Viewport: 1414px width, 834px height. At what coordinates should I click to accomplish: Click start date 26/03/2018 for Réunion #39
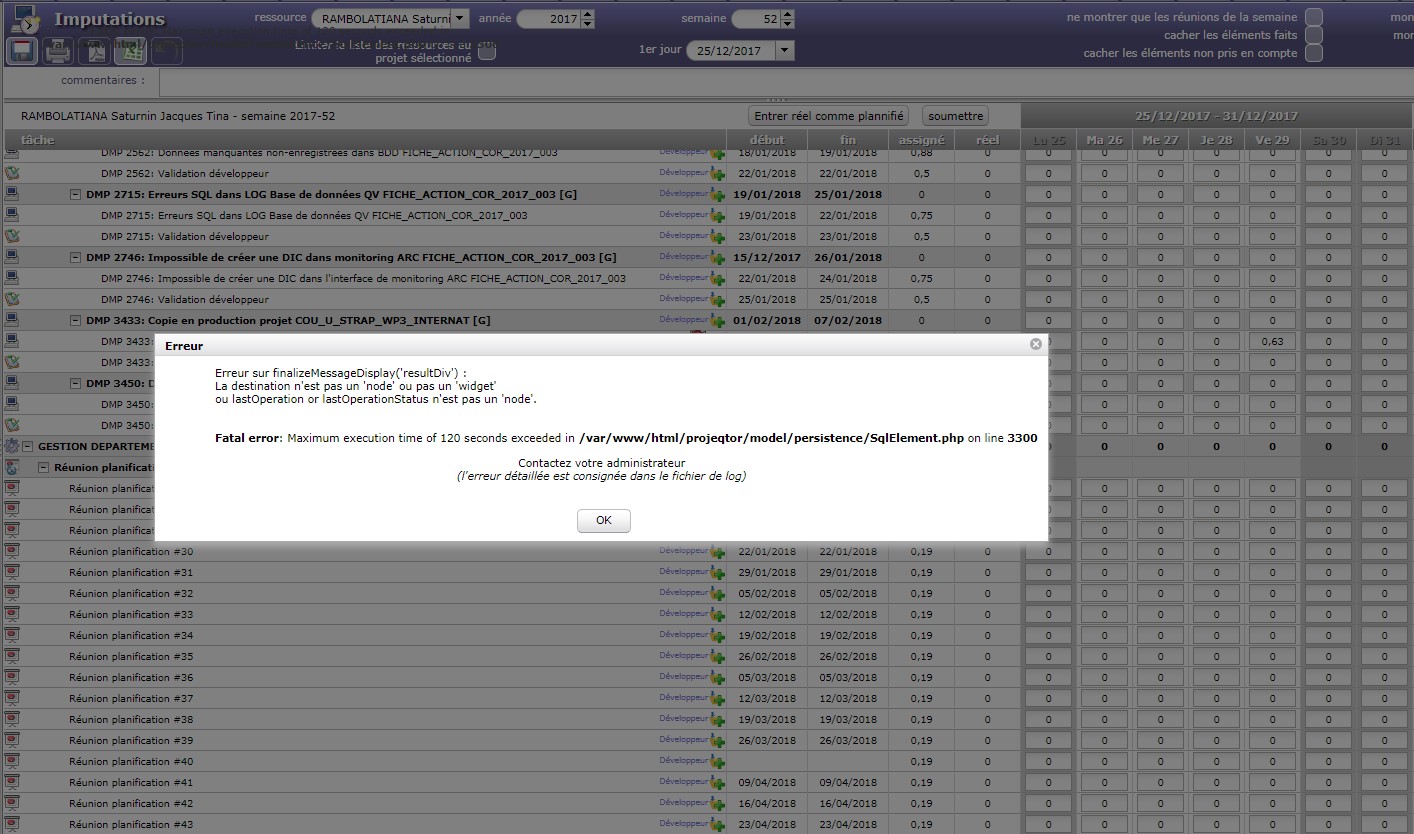point(767,740)
